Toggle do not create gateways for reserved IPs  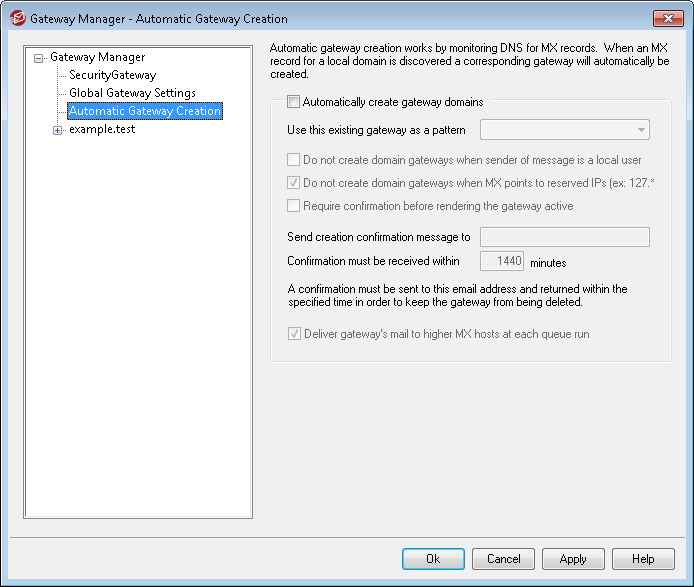(293, 183)
